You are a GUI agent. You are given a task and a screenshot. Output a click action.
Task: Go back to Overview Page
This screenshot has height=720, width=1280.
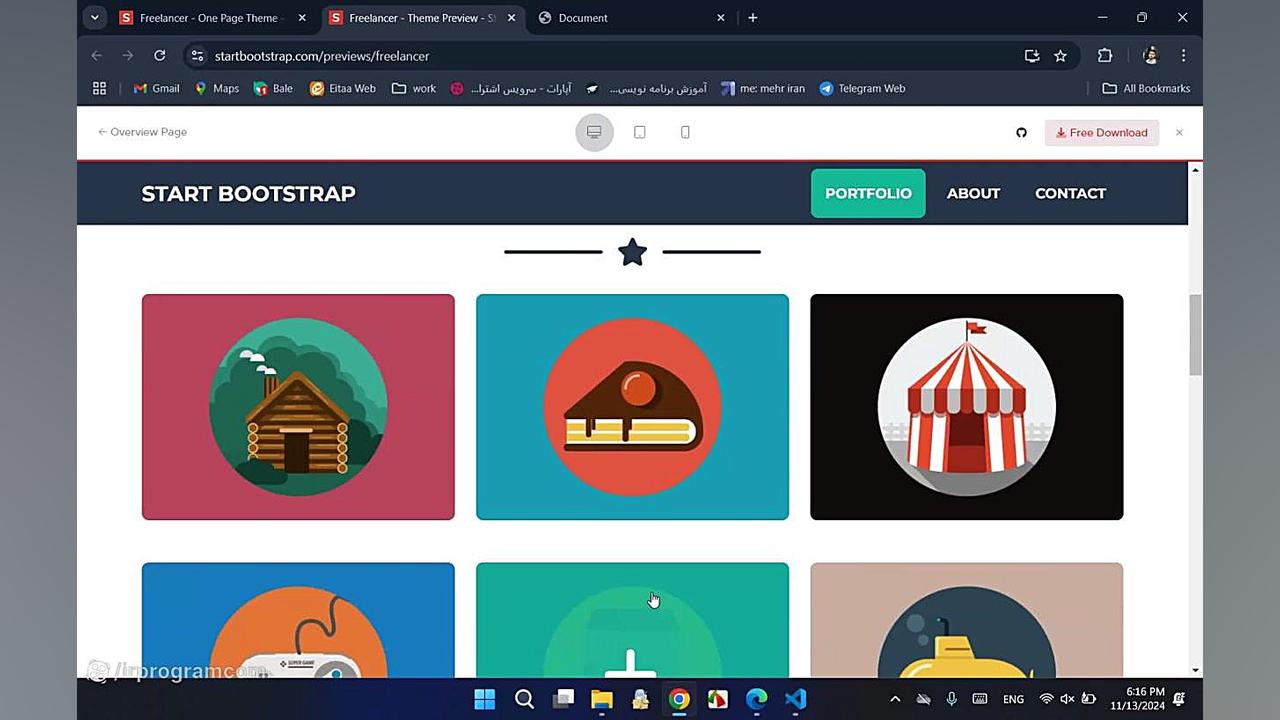coord(142,132)
